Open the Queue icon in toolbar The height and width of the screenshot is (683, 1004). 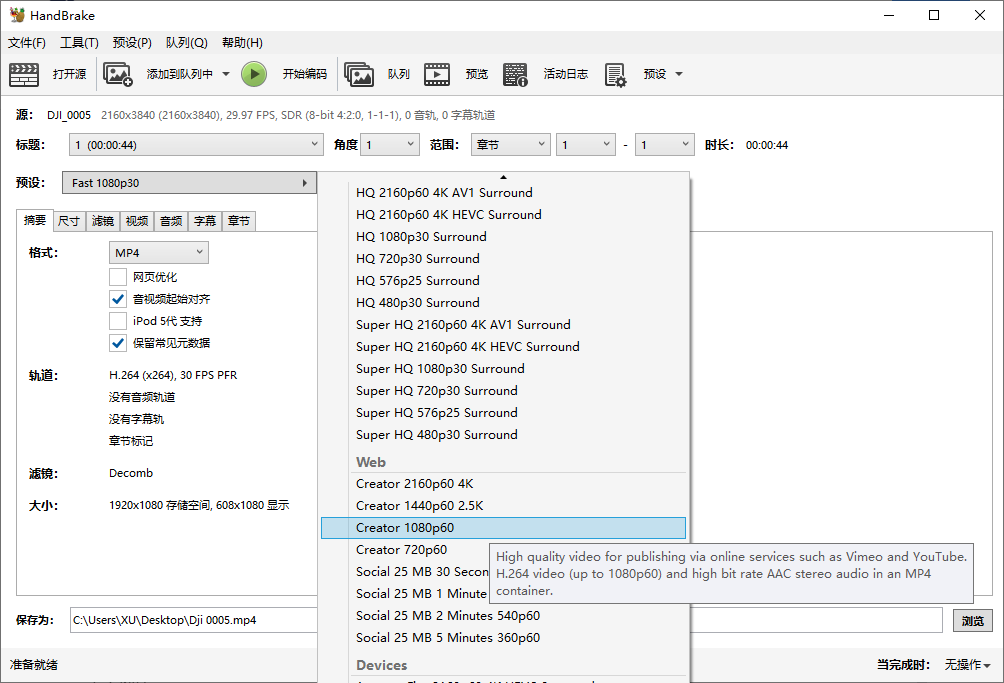[359, 74]
